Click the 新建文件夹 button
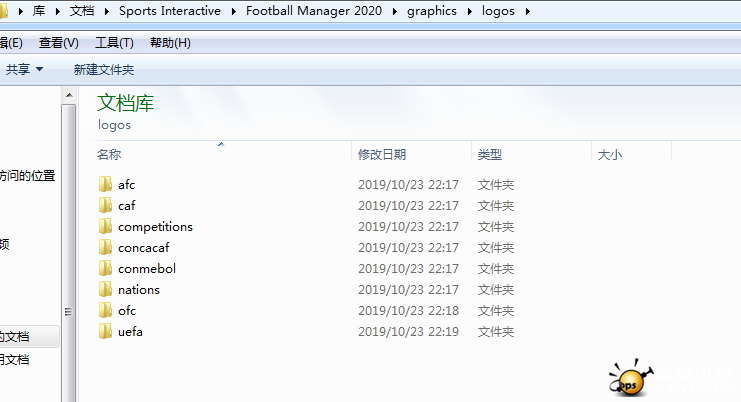 104,69
